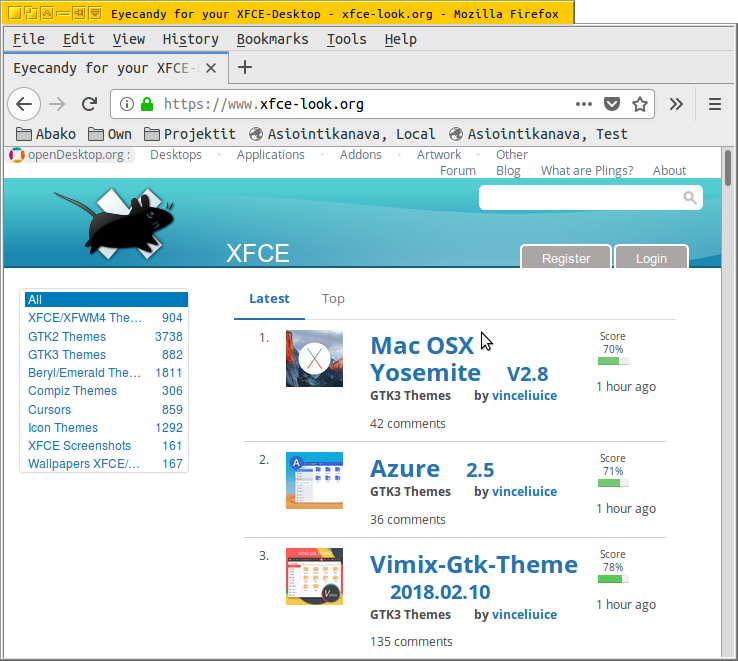This screenshot has width=738, height=661.
Task: Show site information via the info icon
Action: tap(127, 104)
